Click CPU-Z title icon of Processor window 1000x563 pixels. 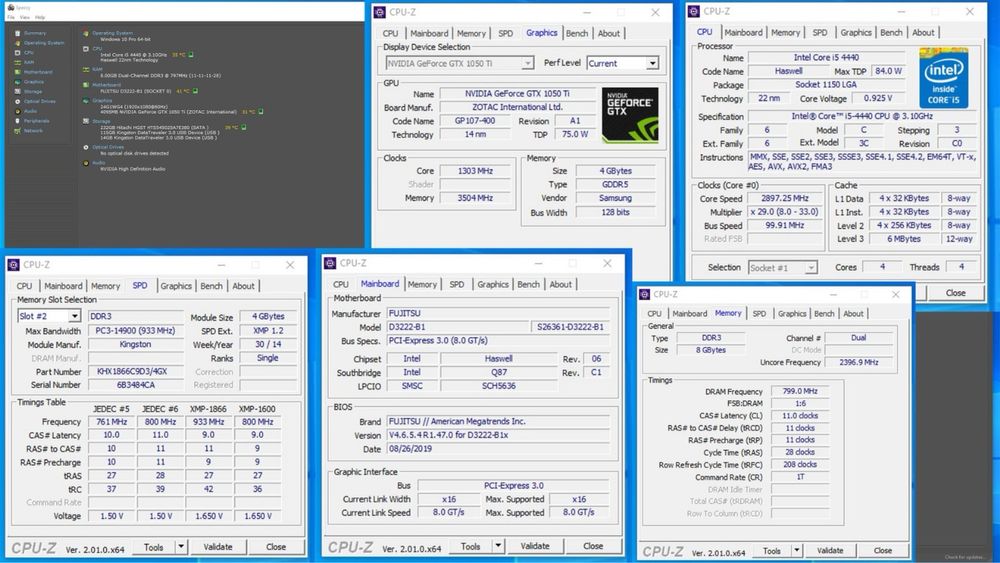pos(694,11)
